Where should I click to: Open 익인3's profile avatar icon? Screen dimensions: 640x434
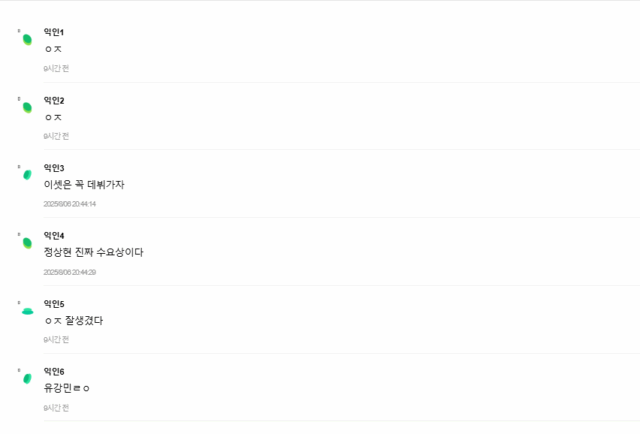pos(27,174)
